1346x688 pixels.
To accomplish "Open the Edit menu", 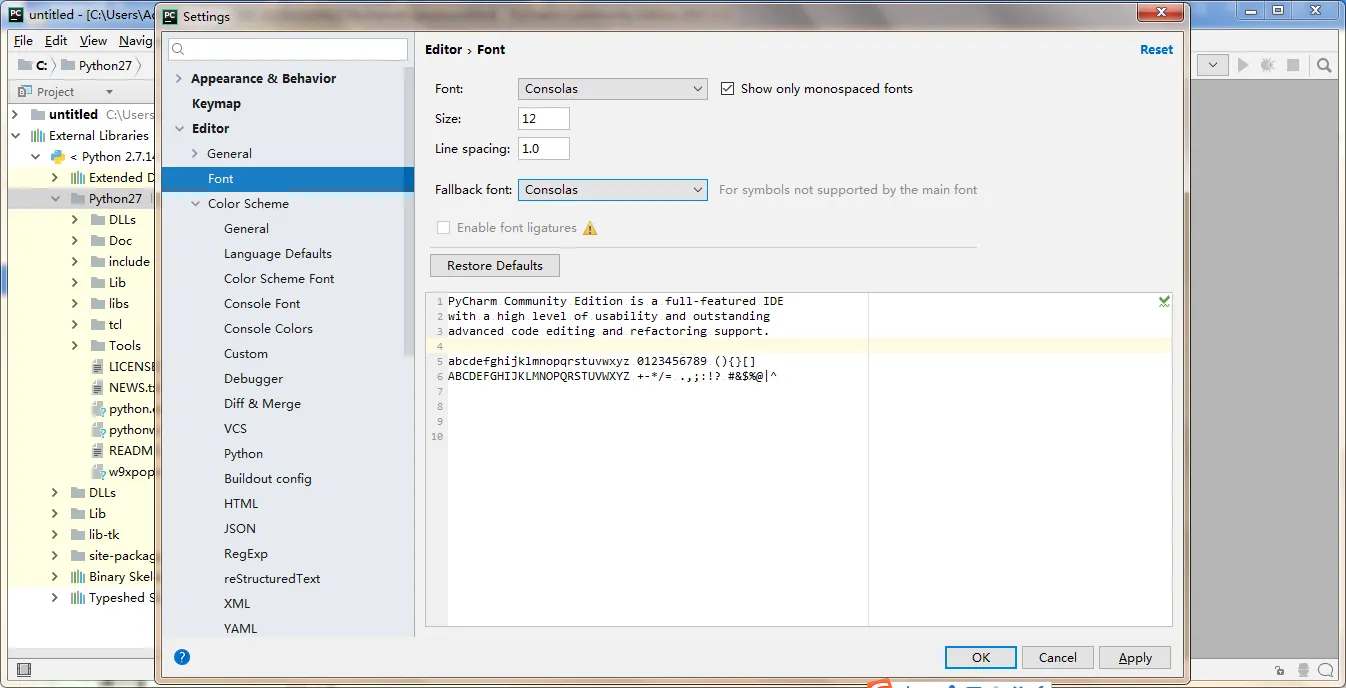I will point(56,40).
